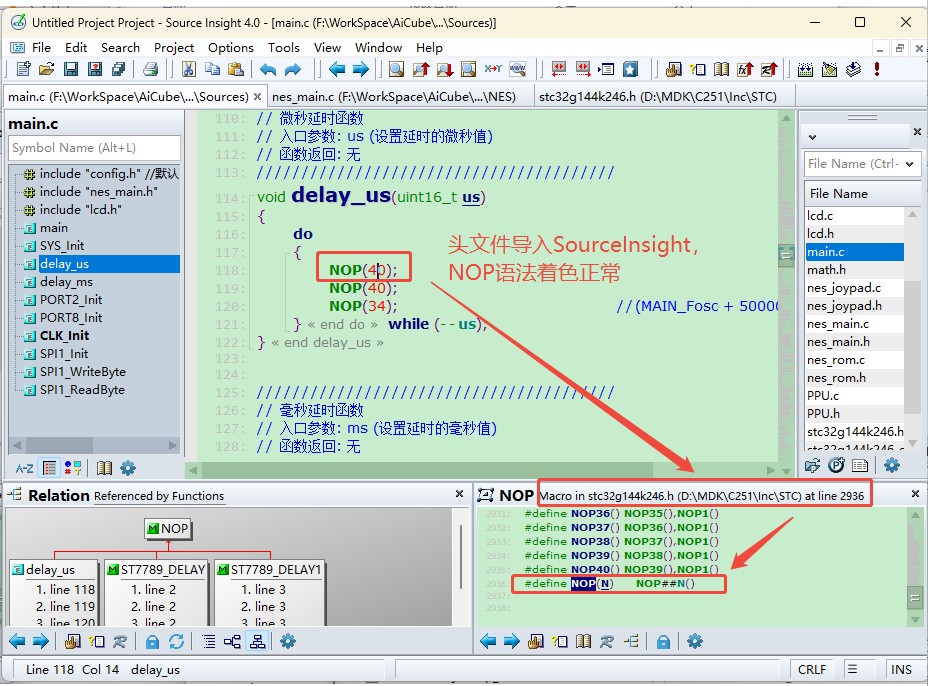This screenshot has width=928, height=686.
Task: Click the context window forward arrow
Action: point(511,641)
